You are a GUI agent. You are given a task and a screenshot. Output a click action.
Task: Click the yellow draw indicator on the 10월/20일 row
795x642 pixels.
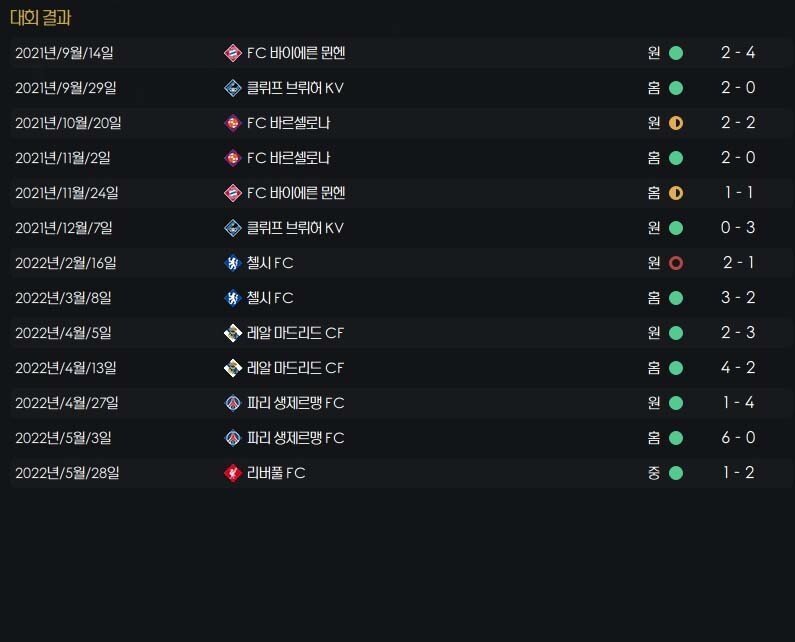(676, 123)
